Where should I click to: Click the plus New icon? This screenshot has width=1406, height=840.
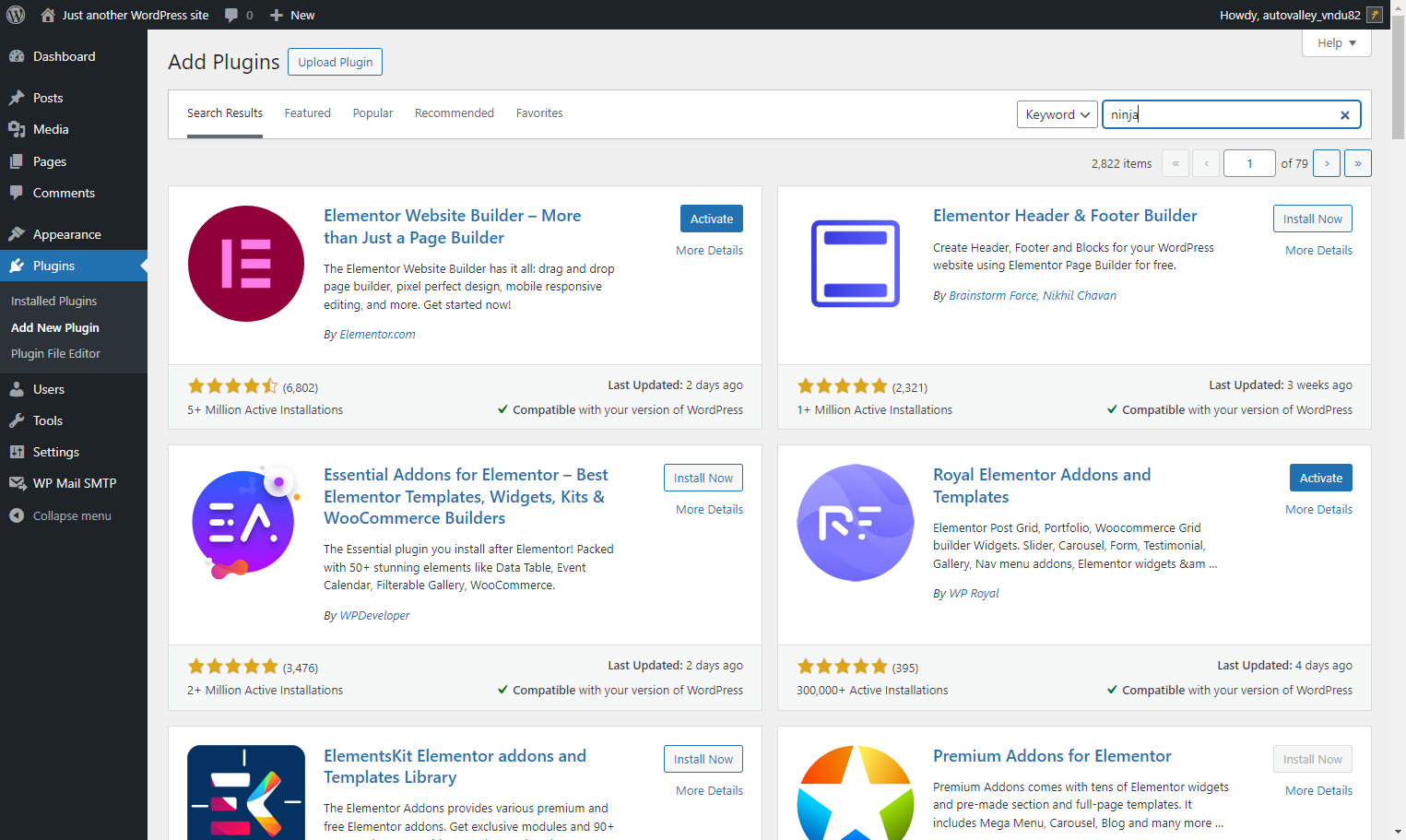pos(276,15)
